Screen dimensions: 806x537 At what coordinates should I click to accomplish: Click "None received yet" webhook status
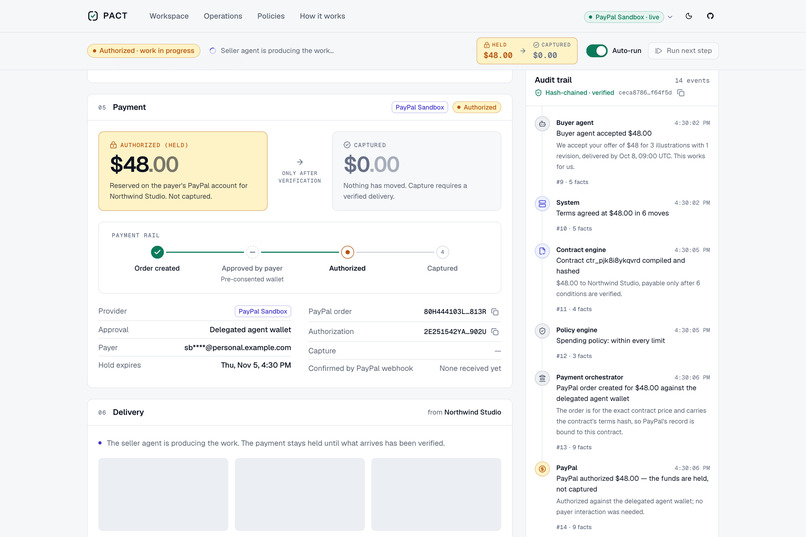pos(470,368)
